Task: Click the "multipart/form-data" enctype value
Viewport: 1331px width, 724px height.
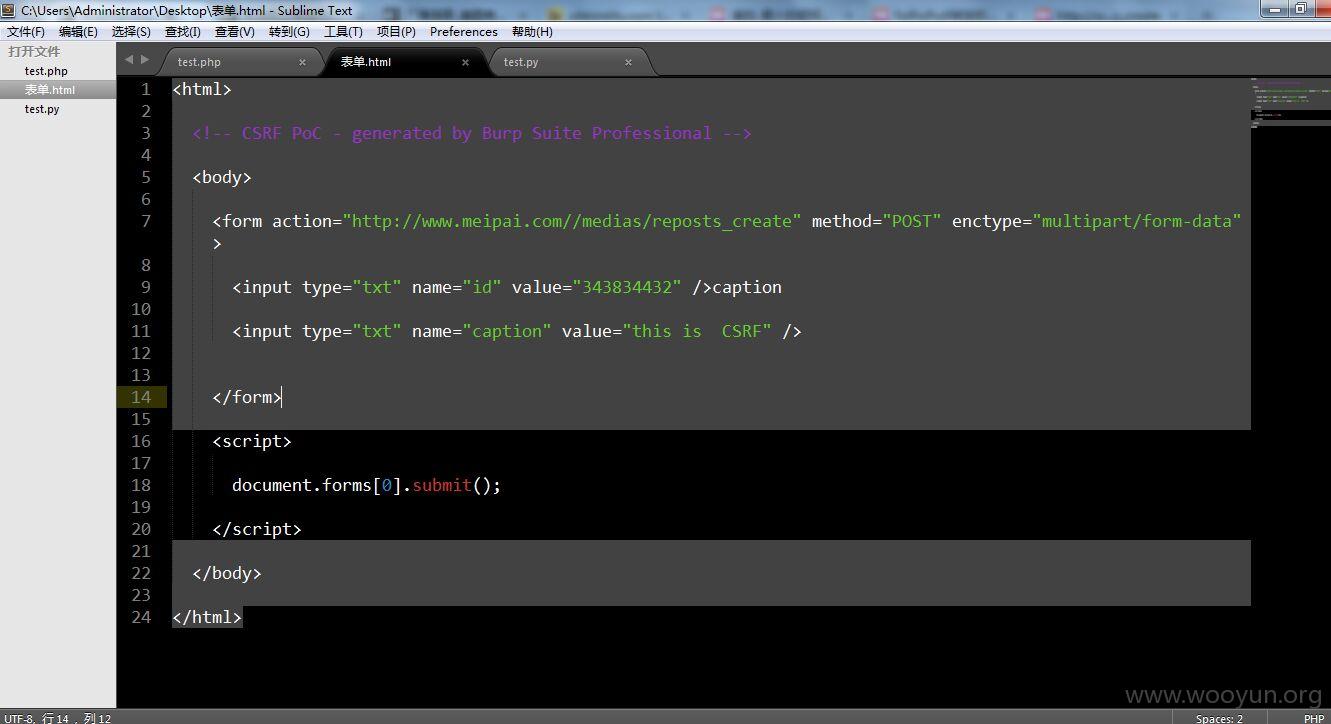Action: click(1137, 221)
